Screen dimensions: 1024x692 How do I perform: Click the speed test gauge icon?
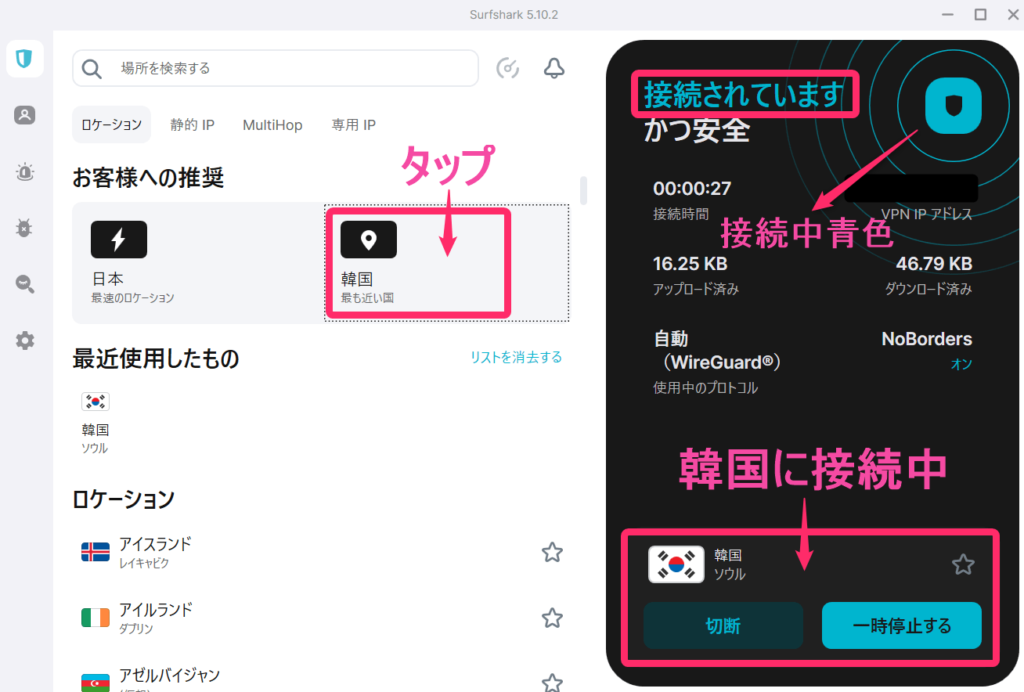point(507,68)
